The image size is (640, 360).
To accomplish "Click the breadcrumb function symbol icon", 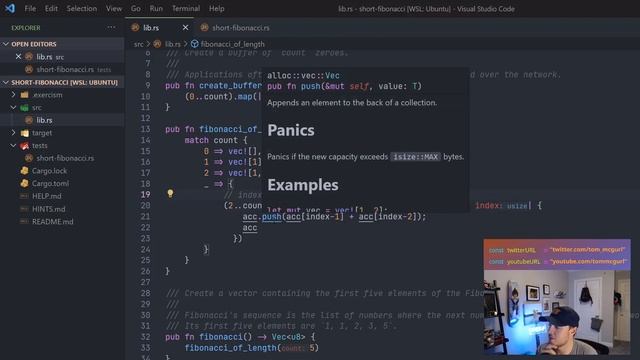I will tap(195, 44).
